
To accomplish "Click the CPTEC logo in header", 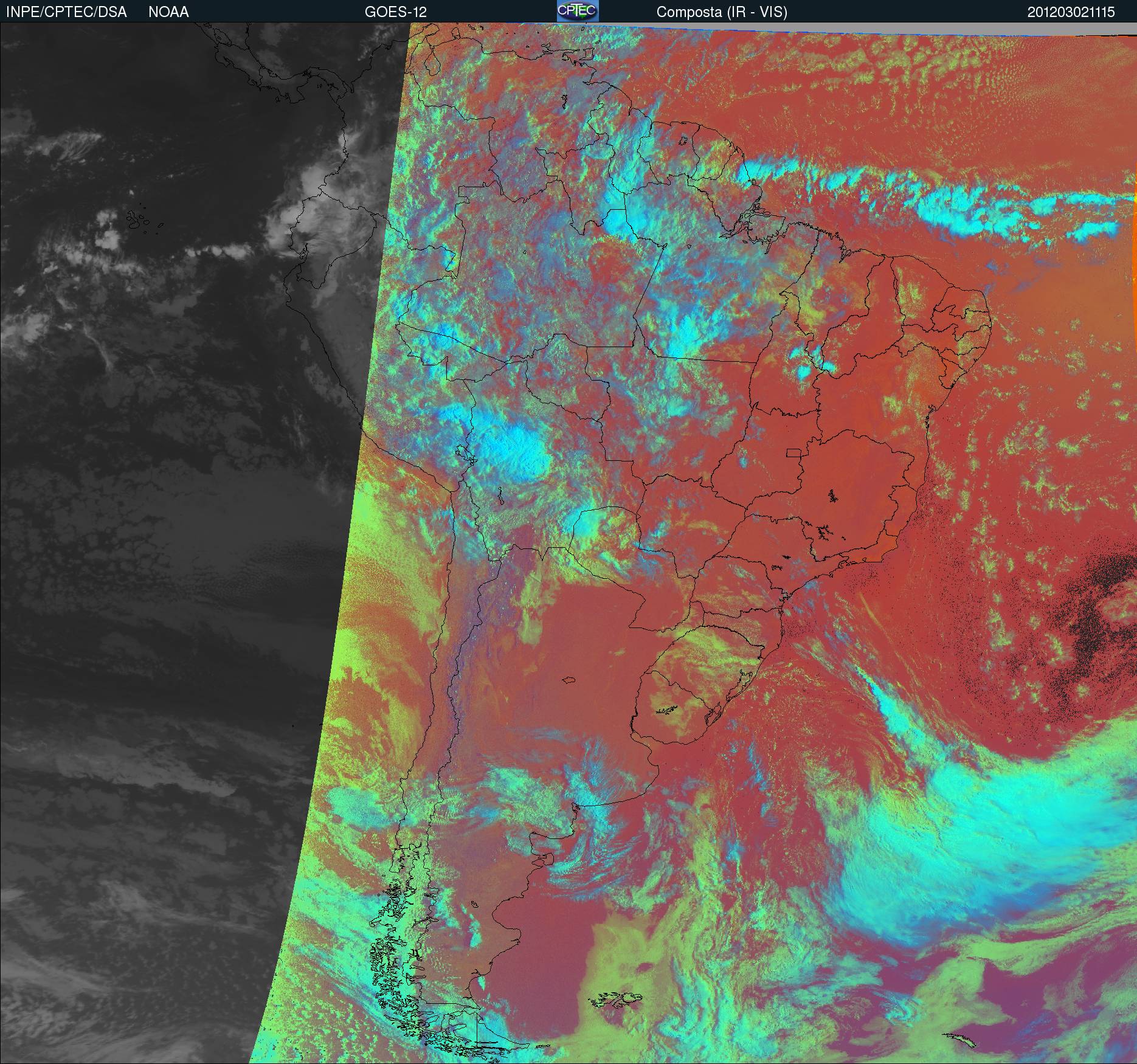I will tap(578, 11).
